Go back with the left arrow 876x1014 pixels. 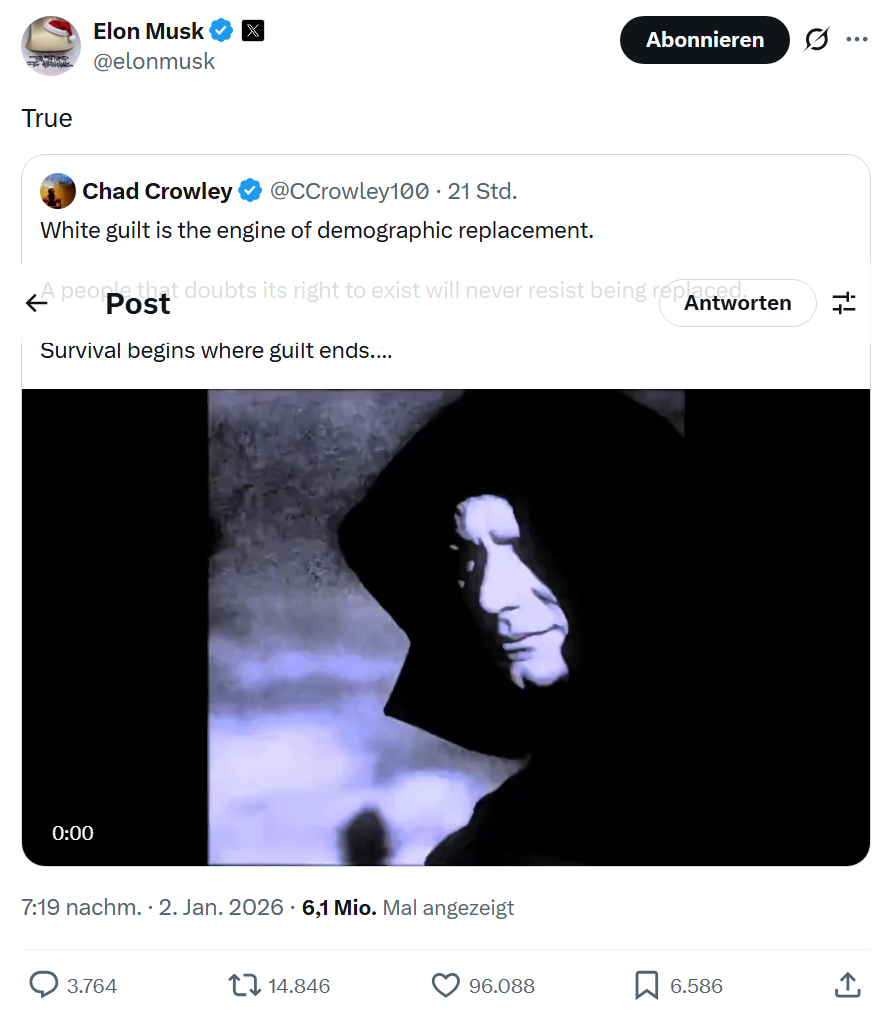[x=37, y=303]
